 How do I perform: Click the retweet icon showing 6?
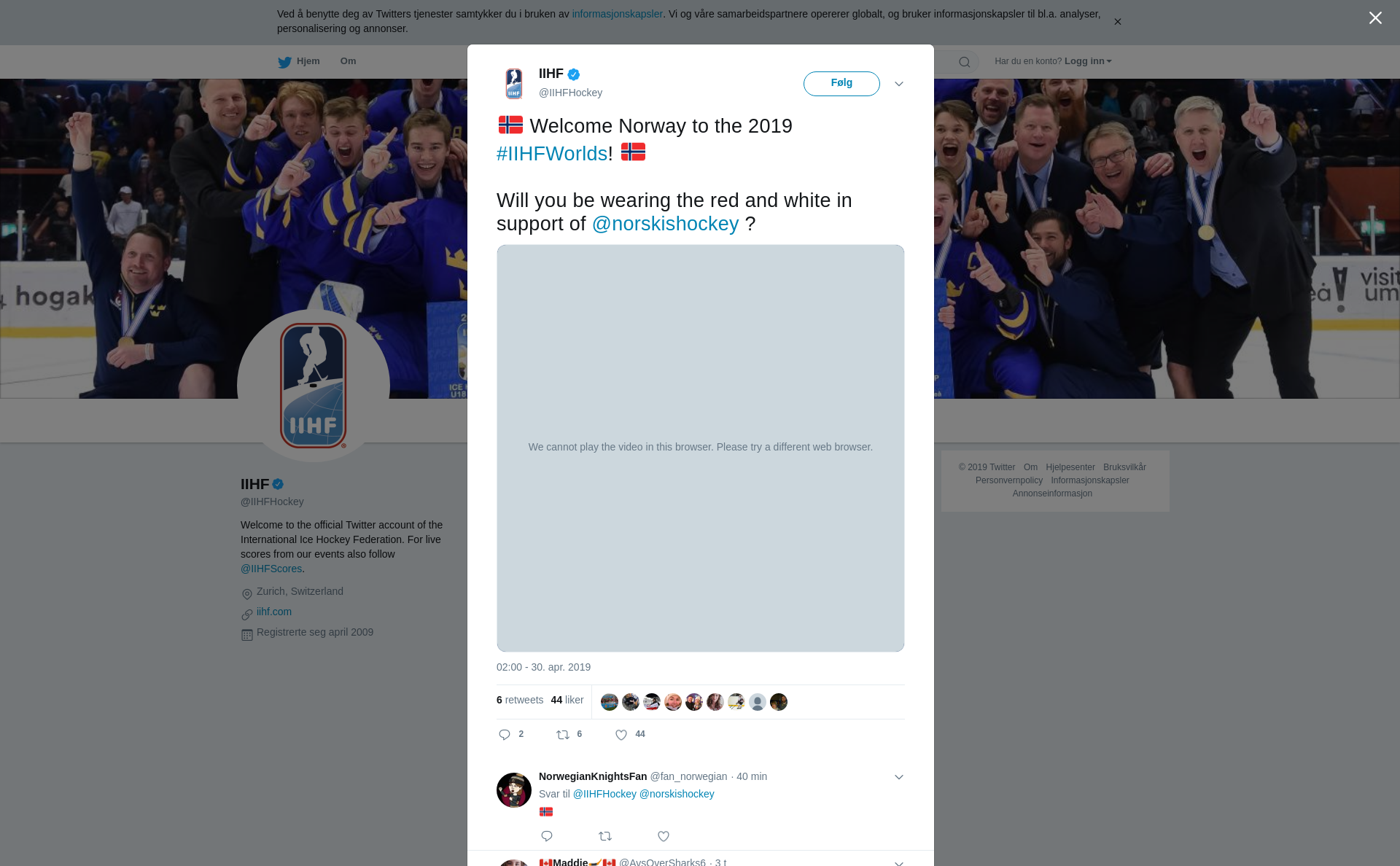tap(563, 735)
